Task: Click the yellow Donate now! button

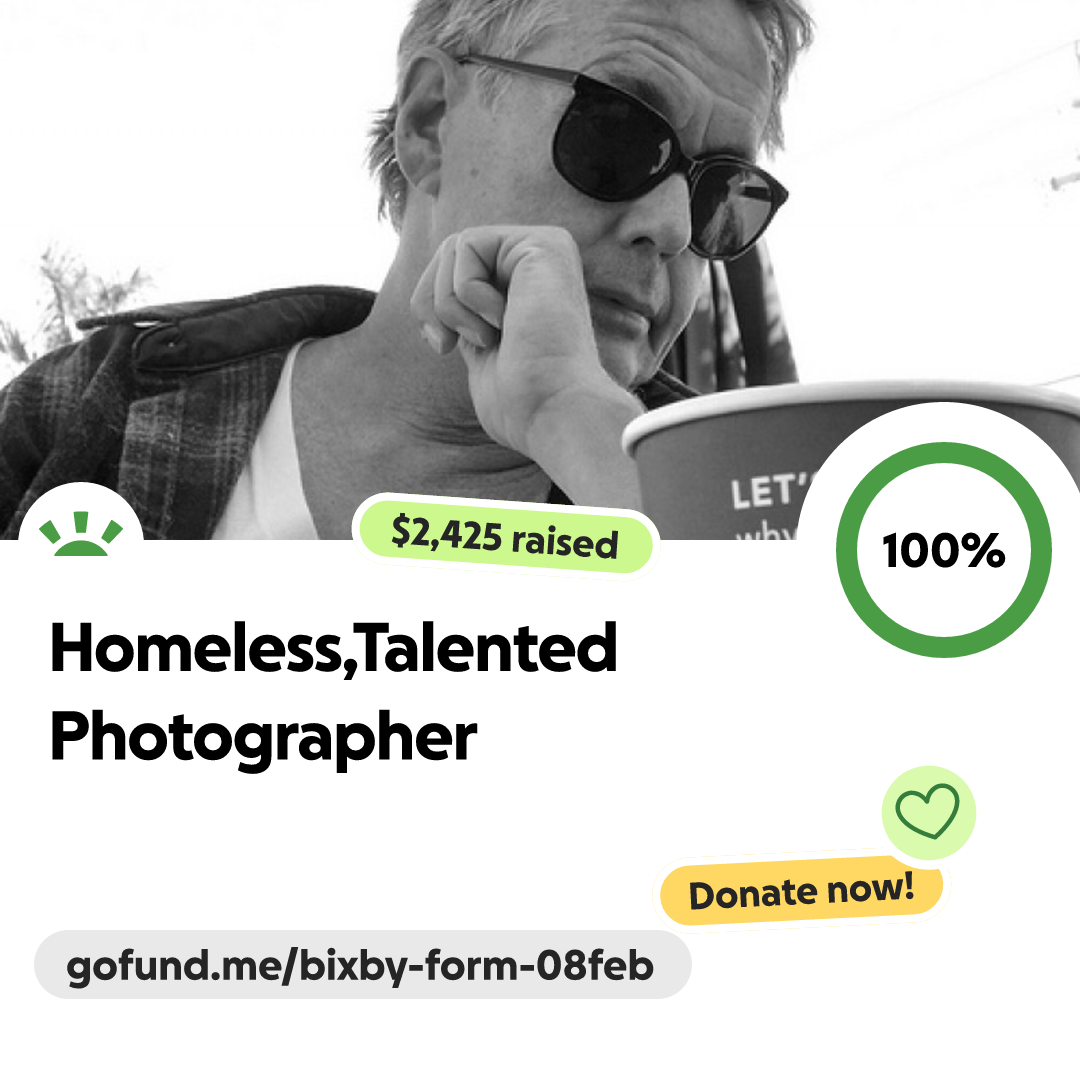Action: 801,891
